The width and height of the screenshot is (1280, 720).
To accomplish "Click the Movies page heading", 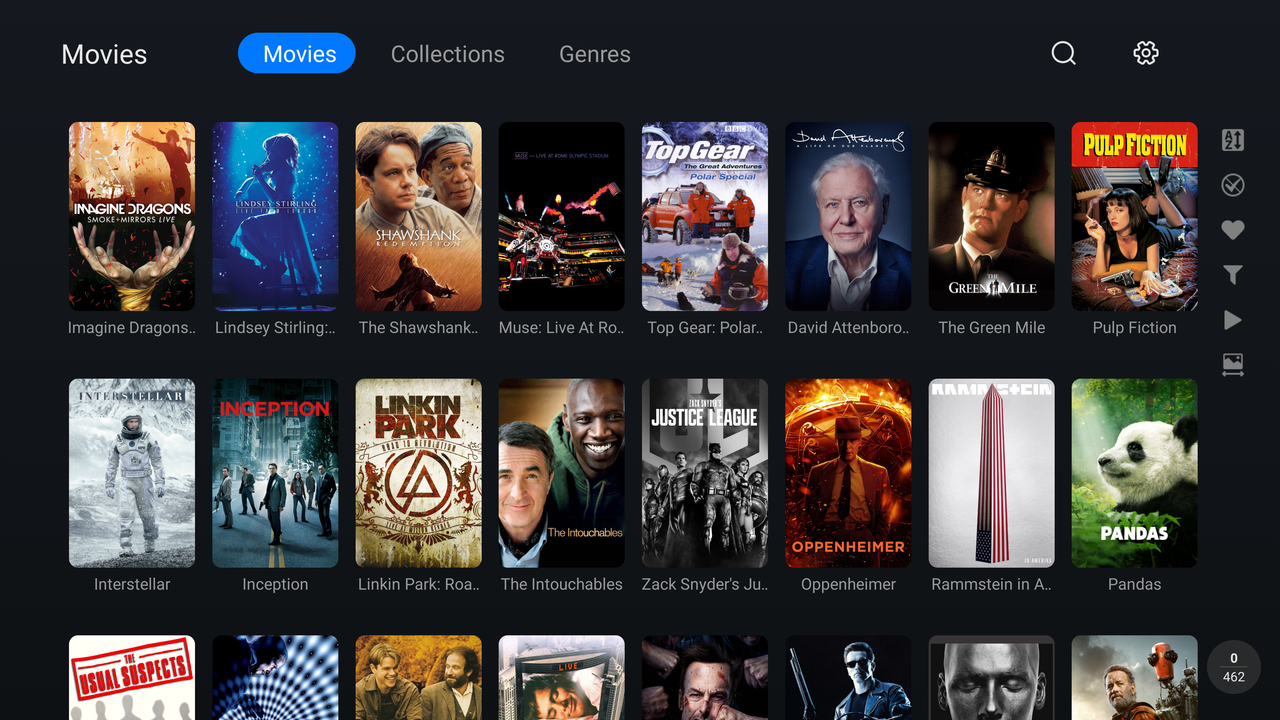I will coord(104,54).
